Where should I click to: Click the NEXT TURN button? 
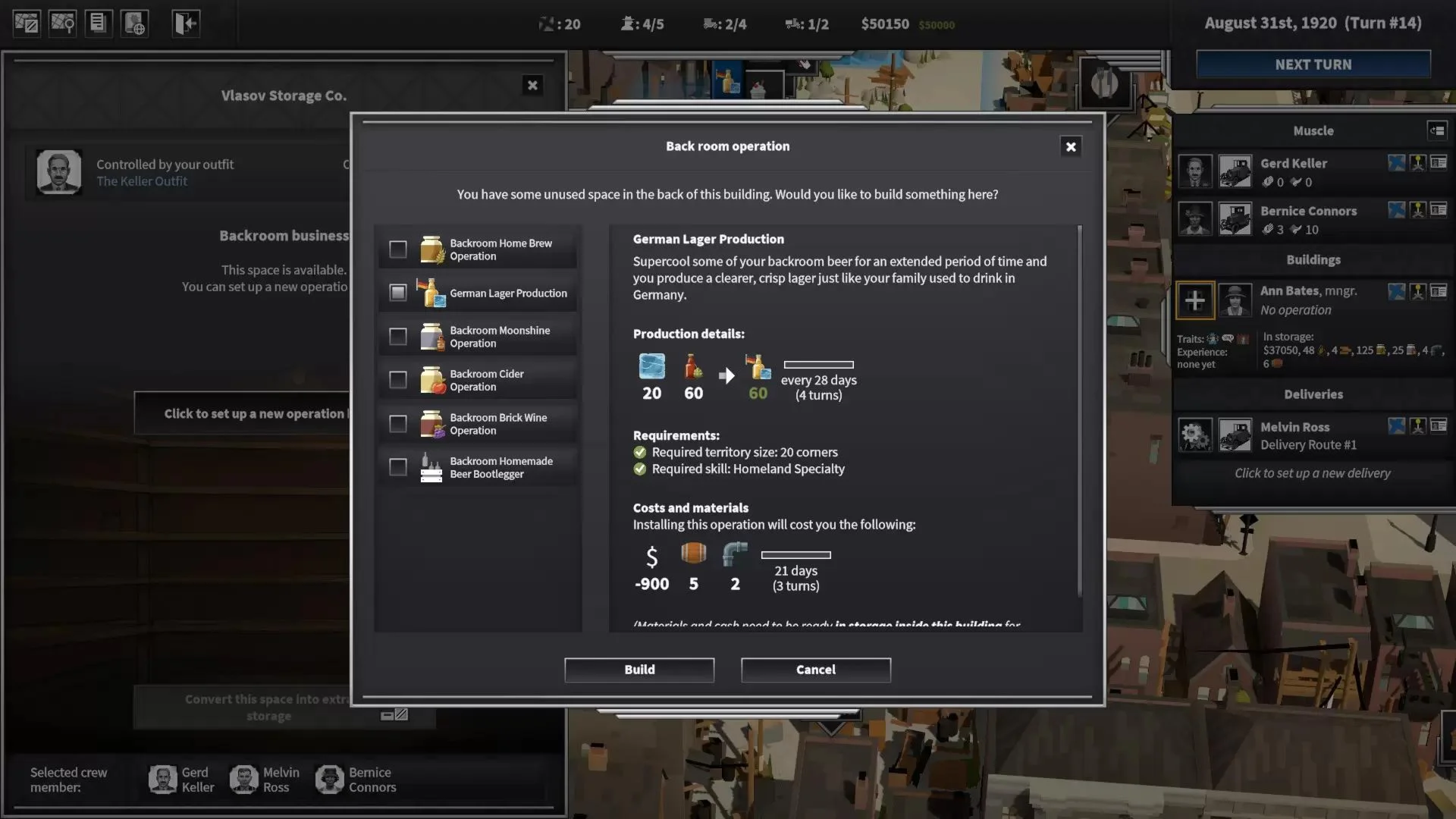(x=1313, y=64)
